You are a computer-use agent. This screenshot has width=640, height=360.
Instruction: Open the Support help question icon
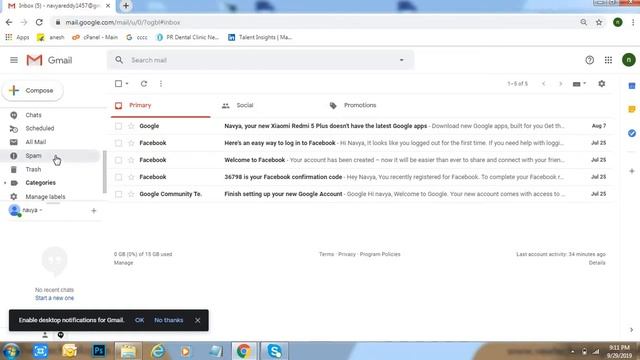(589, 60)
